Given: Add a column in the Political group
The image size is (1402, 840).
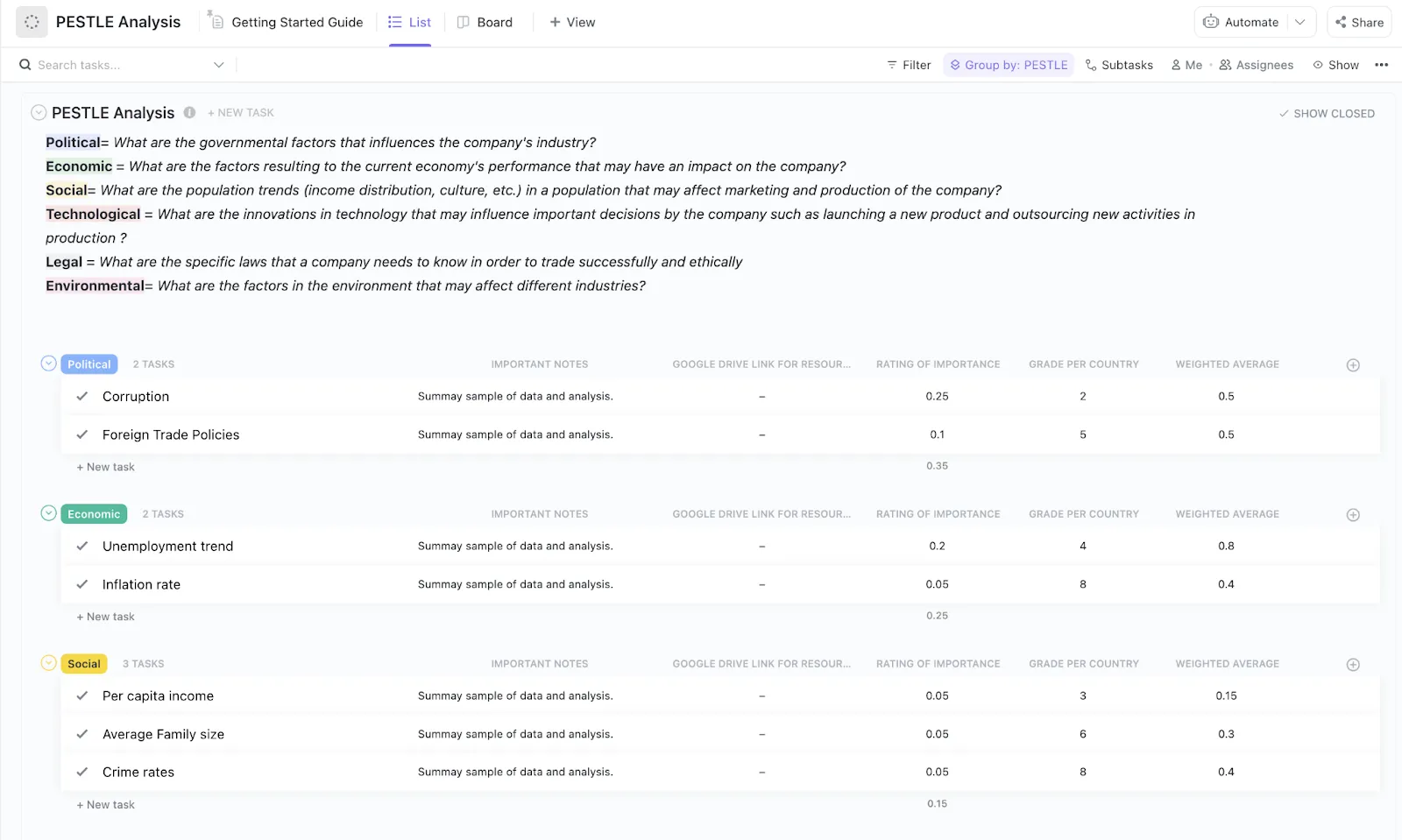Looking at the screenshot, I should click(x=1353, y=365).
